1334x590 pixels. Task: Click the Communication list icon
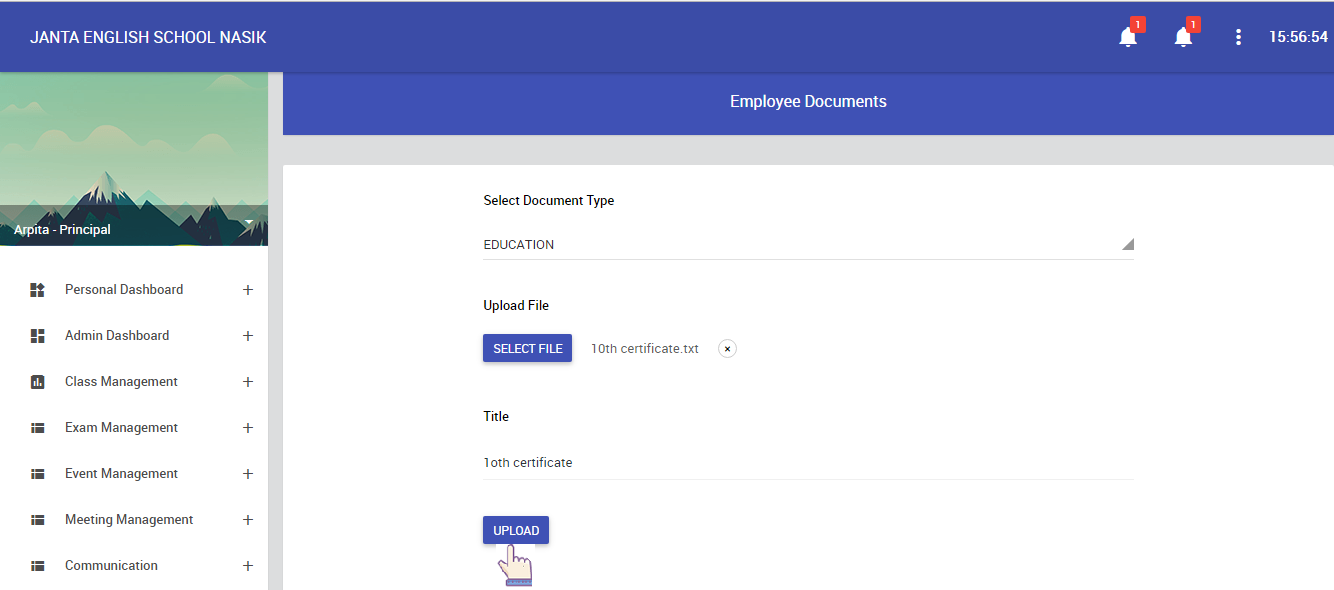point(38,566)
